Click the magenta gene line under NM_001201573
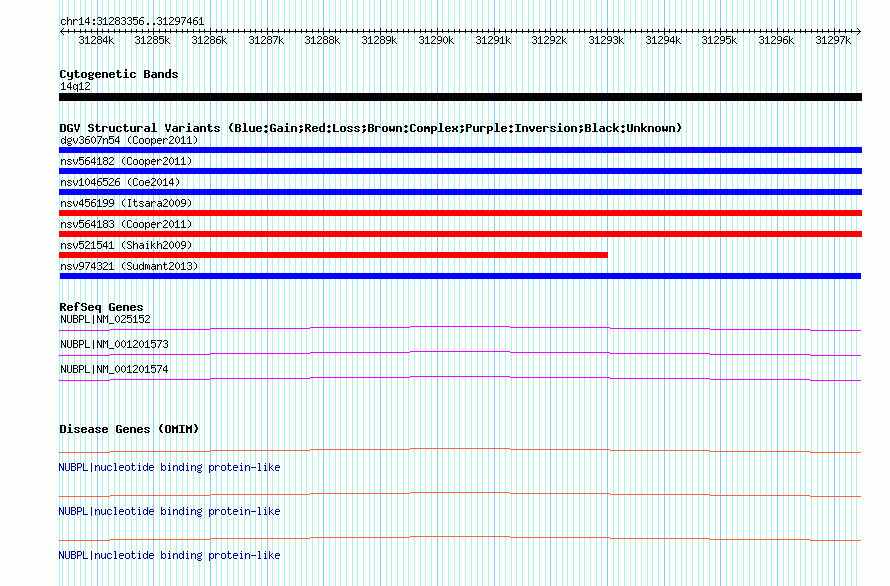 click(x=460, y=353)
